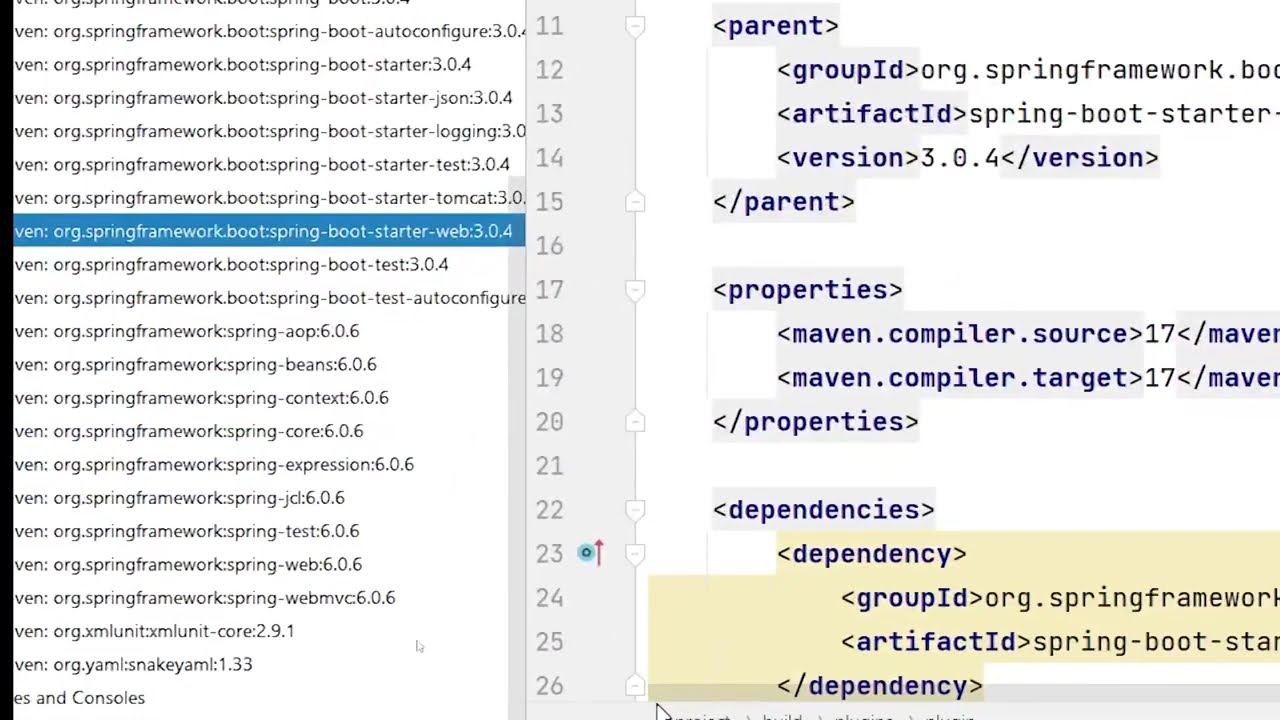Click the closing parent tag
1280x720 pixels.
click(784, 202)
